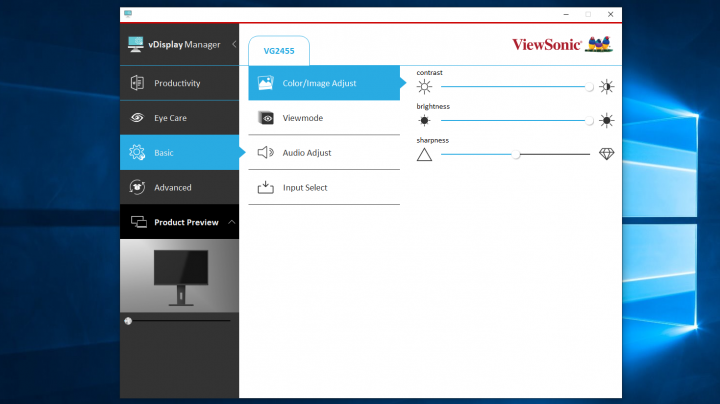The height and width of the screenshot is (404, 720).
Task: Click the Product Preview monitors icon
Action: 139,222
